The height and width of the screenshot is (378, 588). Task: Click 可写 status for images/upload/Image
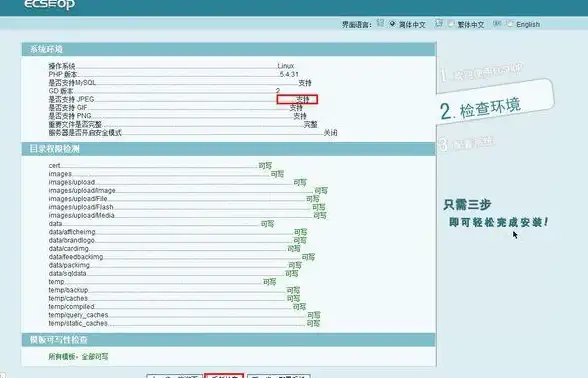(321, 190)
